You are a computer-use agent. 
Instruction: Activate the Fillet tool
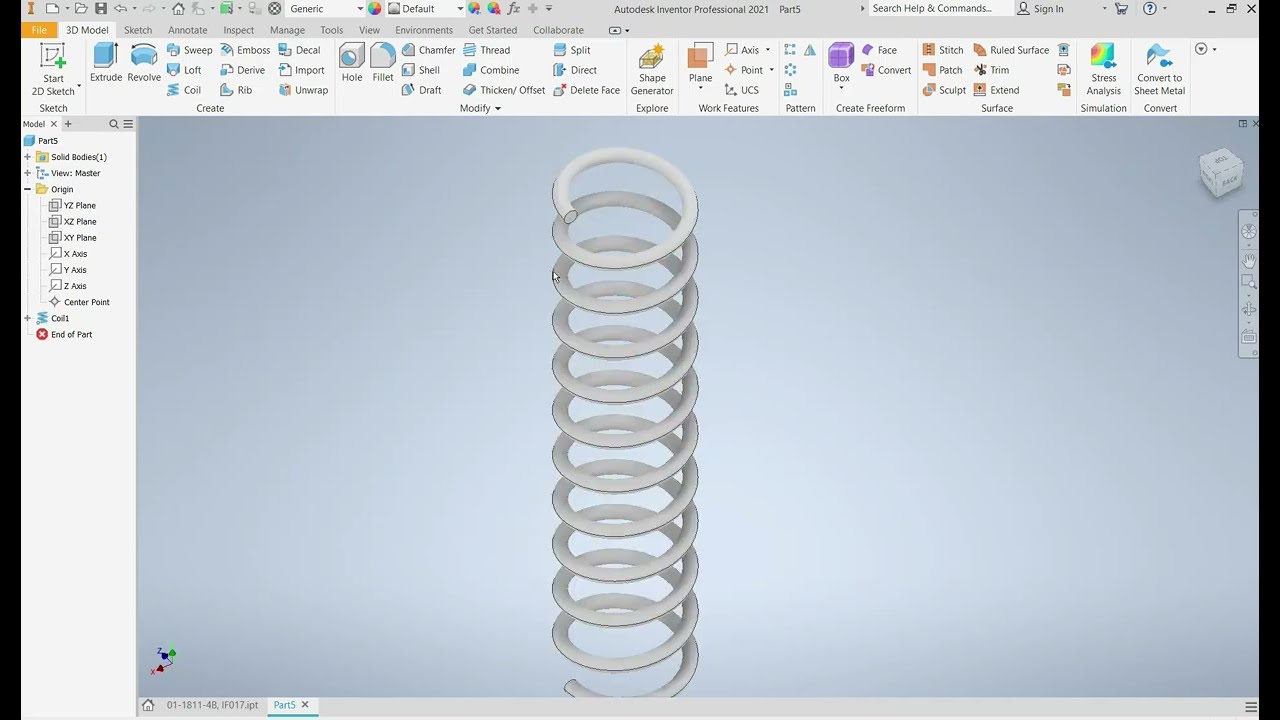[x=383, y=63]
